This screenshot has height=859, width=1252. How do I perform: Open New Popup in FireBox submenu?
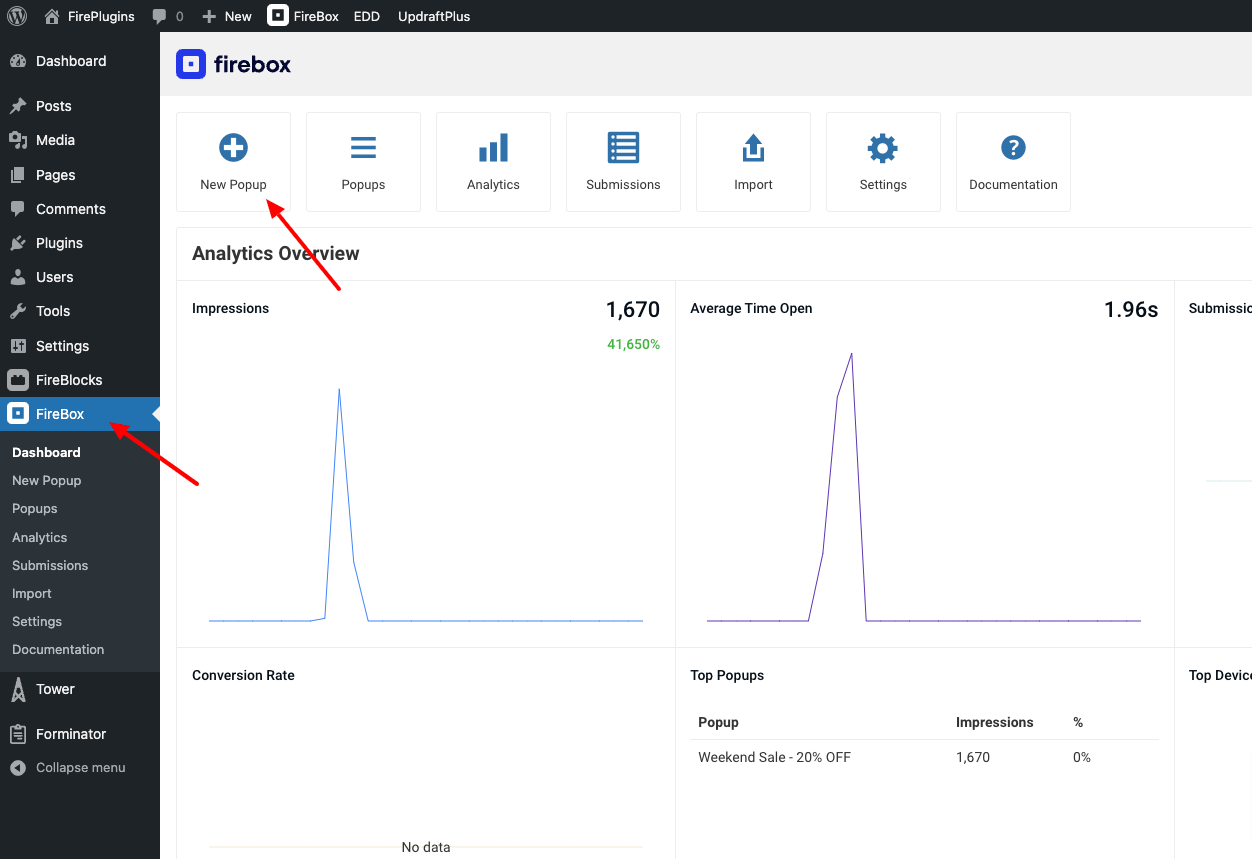coord(46,480)
